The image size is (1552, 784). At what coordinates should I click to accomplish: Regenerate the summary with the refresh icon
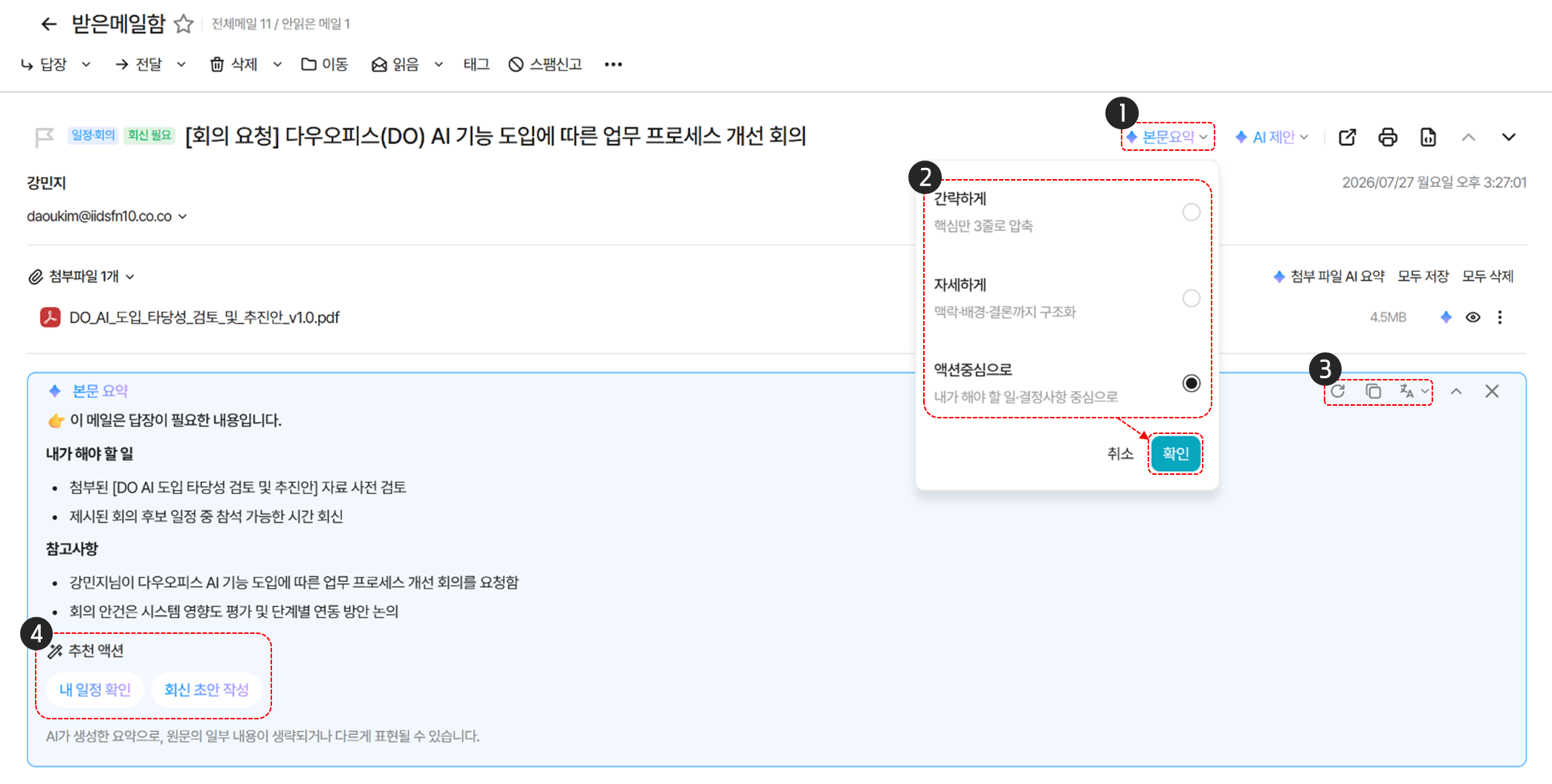tap(1338, 392)
